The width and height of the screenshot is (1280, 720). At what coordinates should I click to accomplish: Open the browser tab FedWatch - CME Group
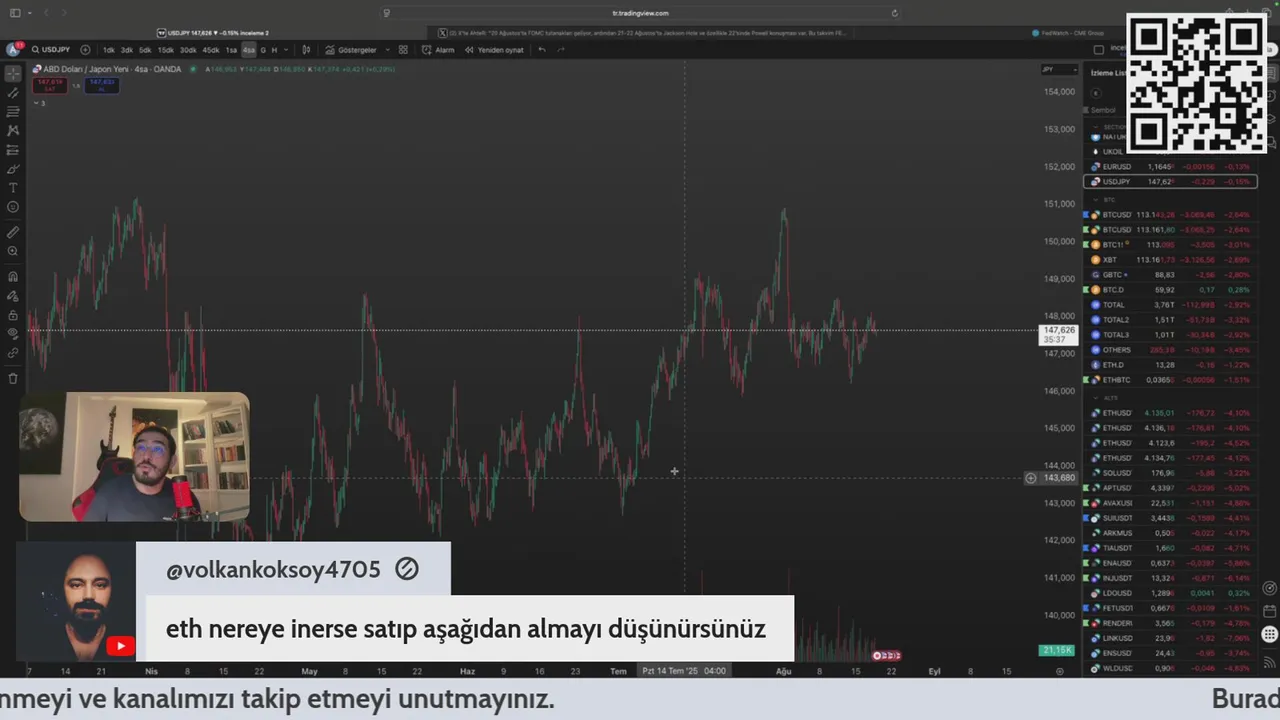click(1068, 33)
